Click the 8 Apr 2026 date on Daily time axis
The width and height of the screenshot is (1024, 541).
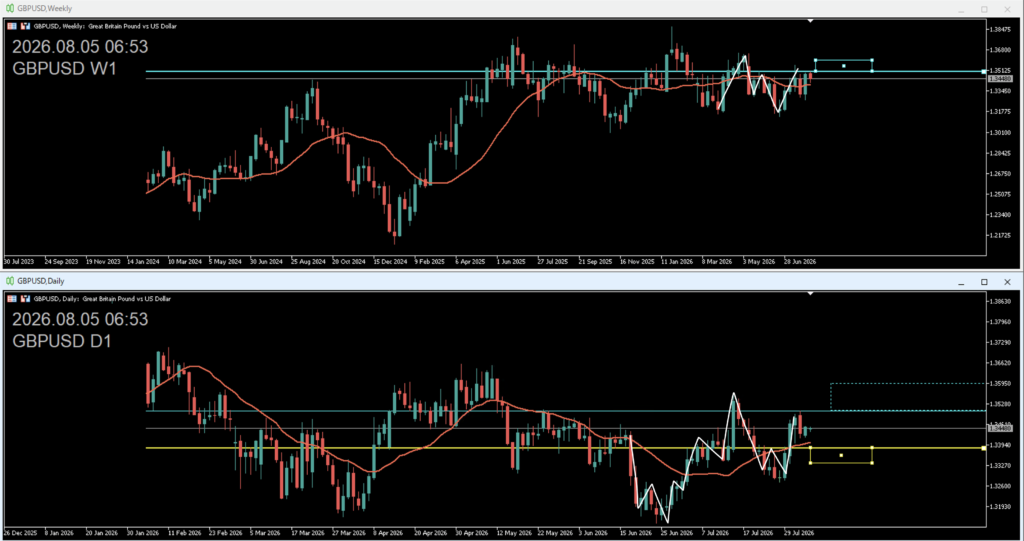coord(386,533)
